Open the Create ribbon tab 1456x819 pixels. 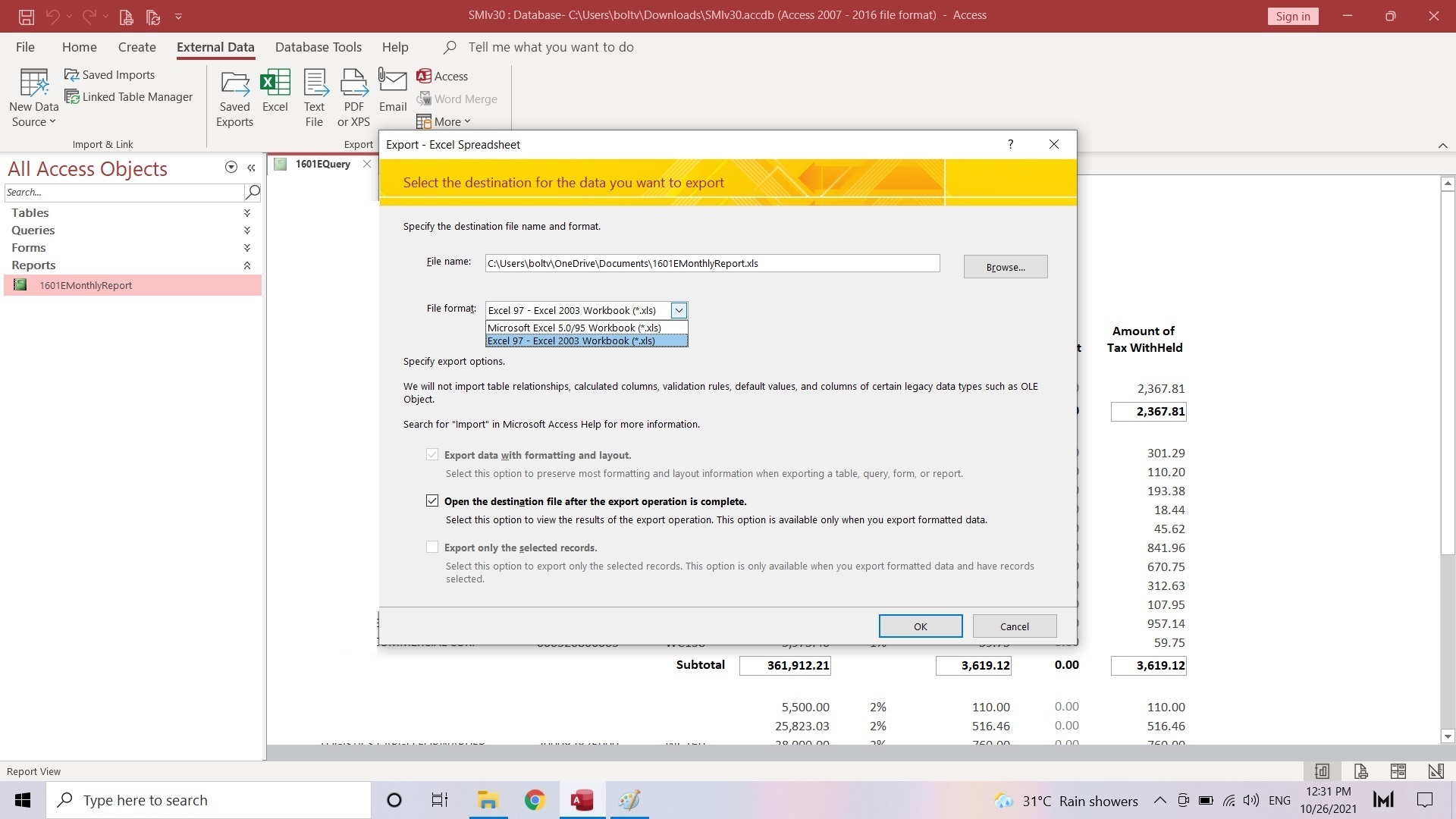tap(136, 47)
